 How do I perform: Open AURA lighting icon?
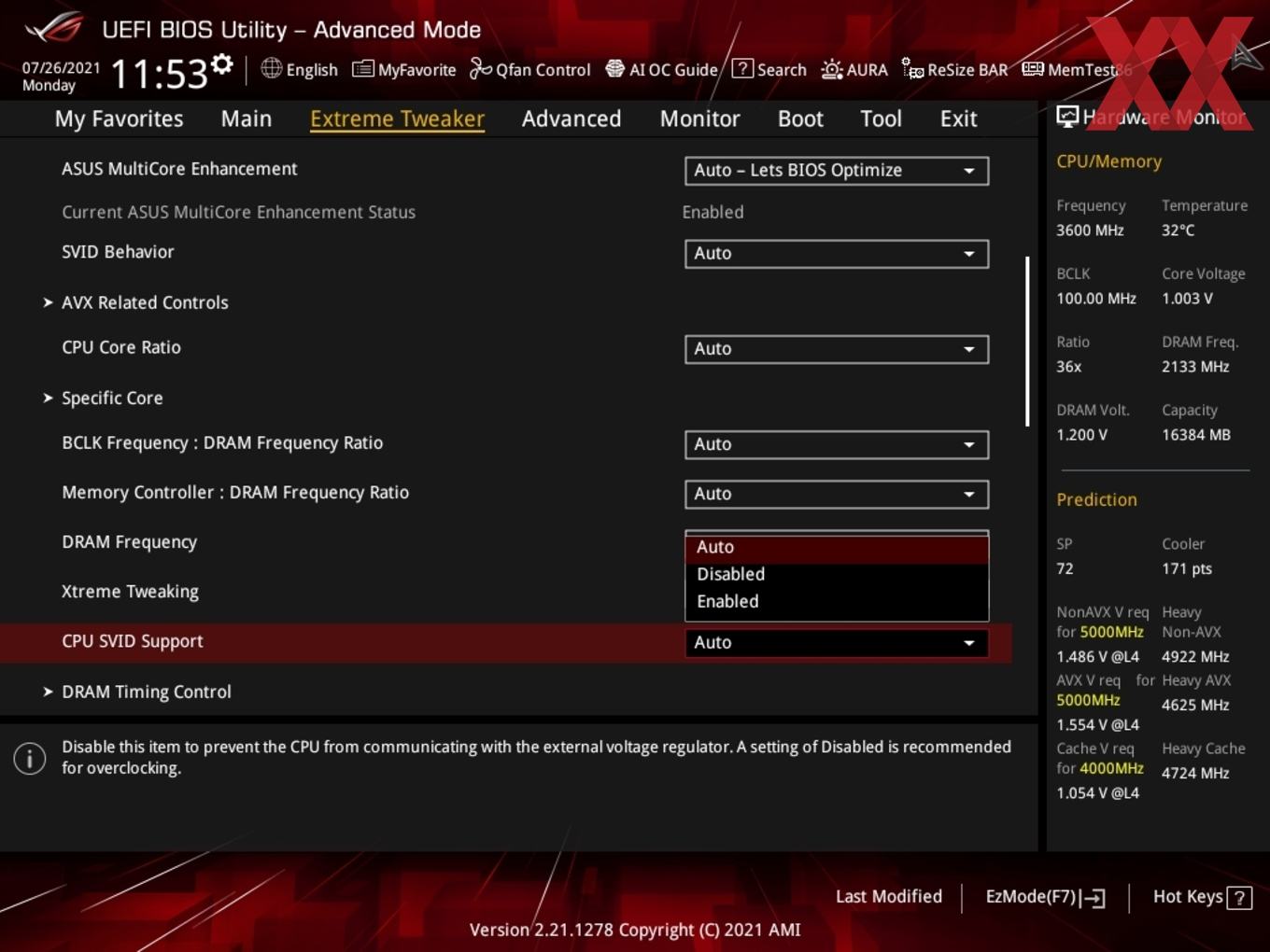831,69
